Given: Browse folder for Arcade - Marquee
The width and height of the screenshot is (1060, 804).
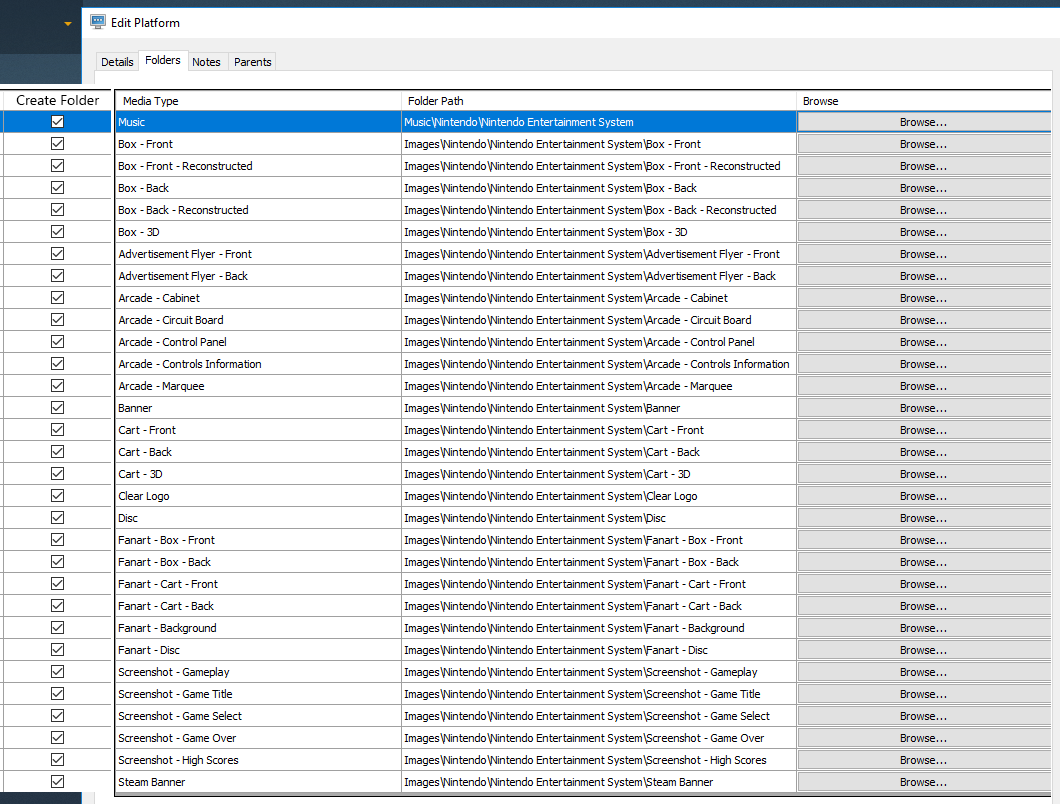Looking at the screenshot, I should tap(923, 386).
